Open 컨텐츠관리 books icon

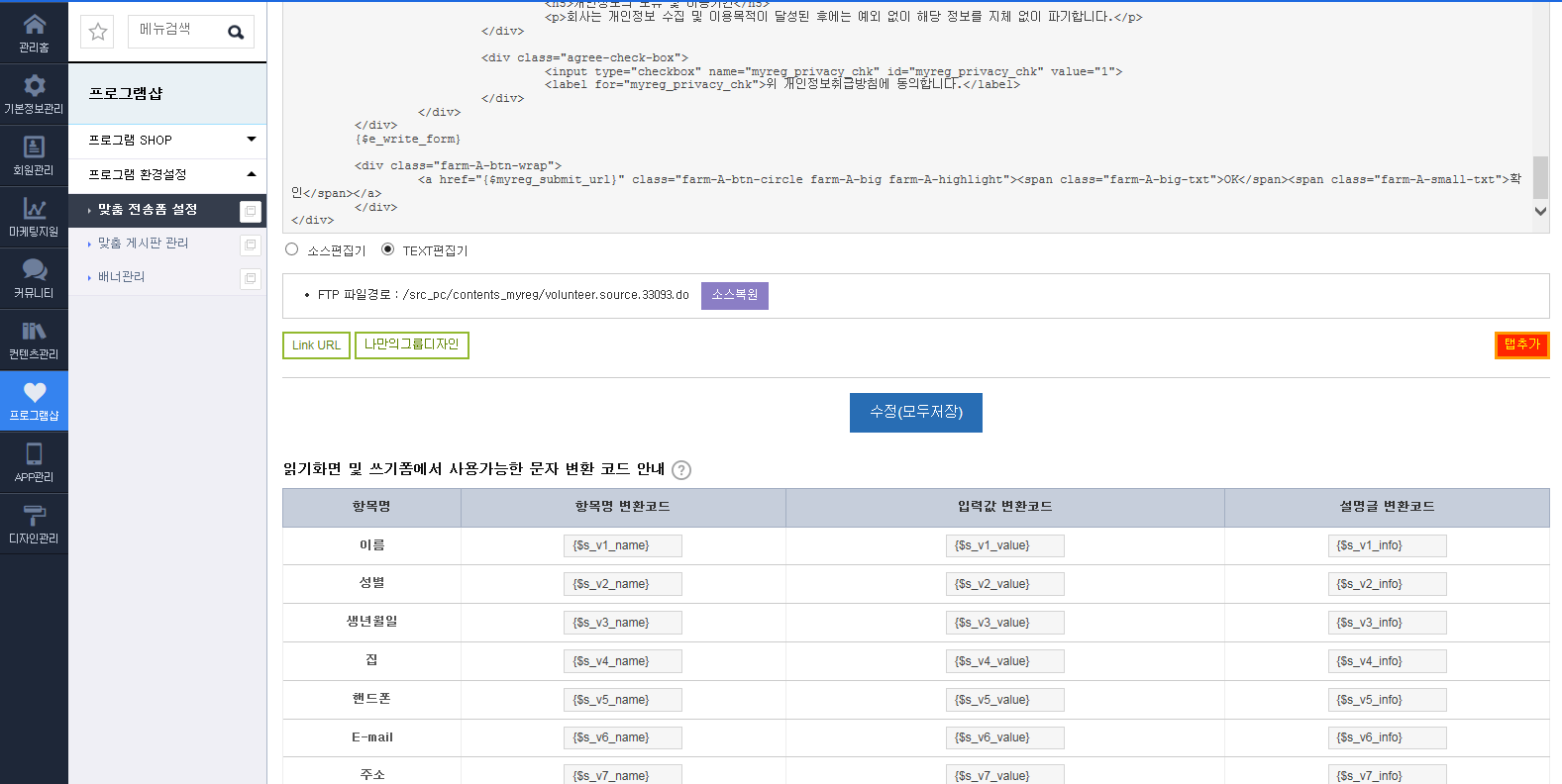click(34, 331)
